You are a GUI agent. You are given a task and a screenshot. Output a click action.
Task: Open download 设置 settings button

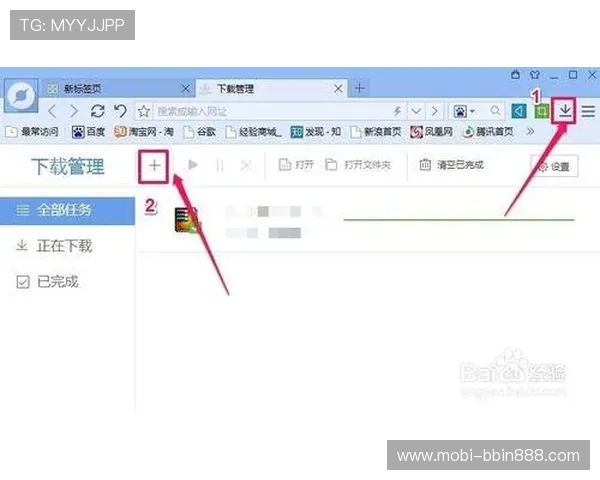point(554,167)
